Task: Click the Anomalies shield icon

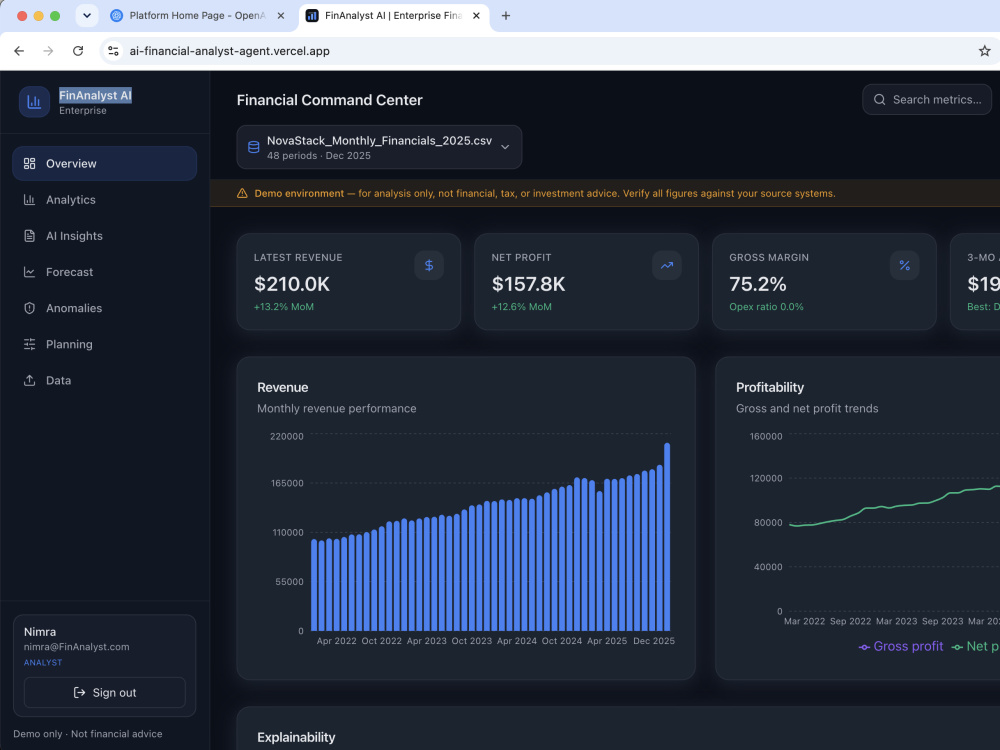Action: coord(29,308)
